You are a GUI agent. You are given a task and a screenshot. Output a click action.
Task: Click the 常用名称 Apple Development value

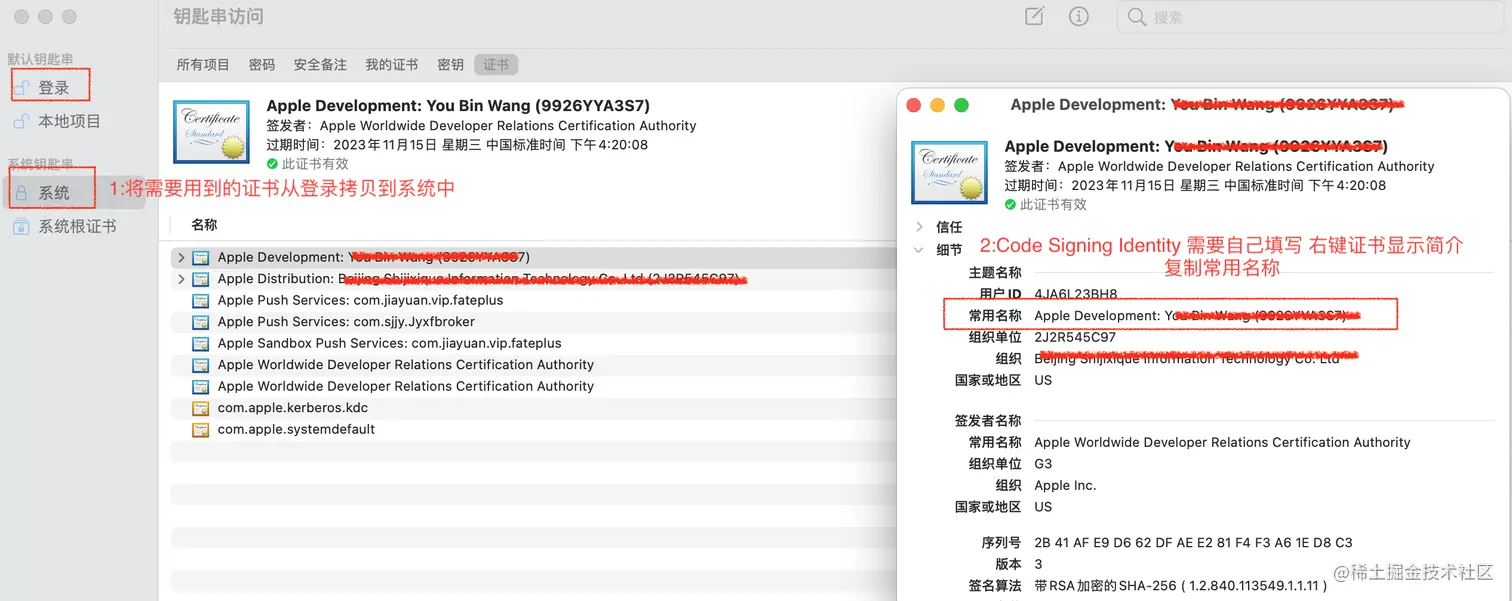[1198, 316]
